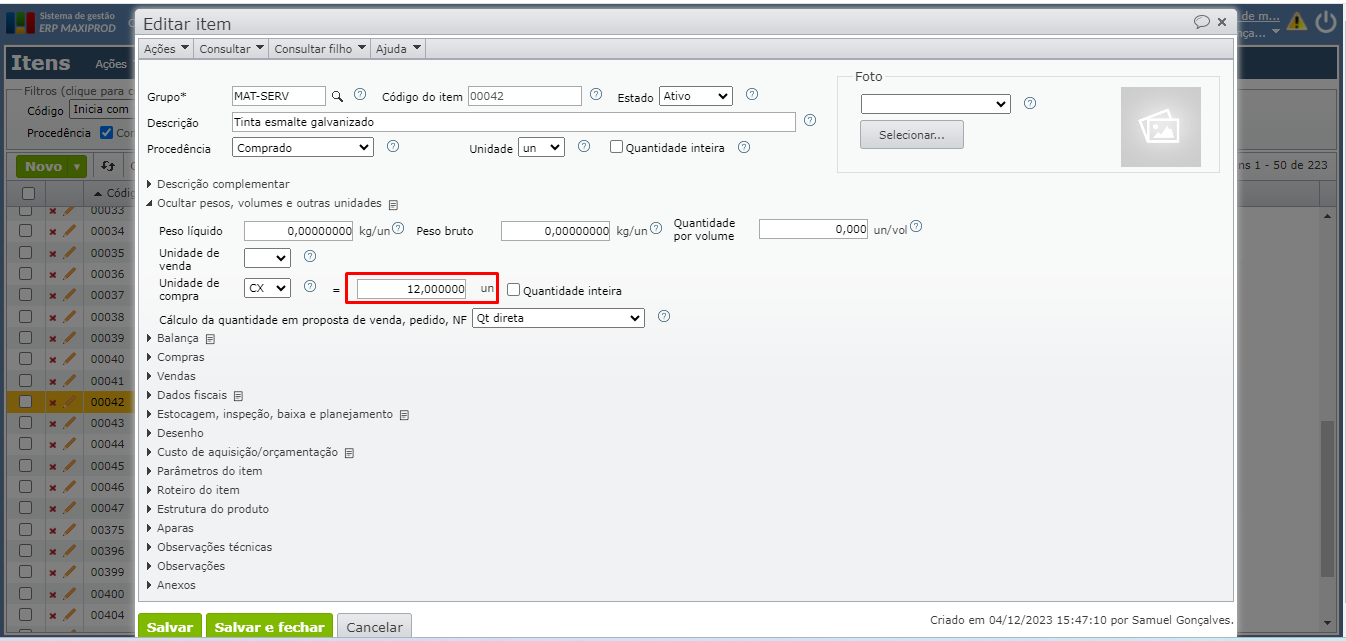Open the Foto selection dropdown
Screen dimensions: 1346x641
click(x=936, y=104)
